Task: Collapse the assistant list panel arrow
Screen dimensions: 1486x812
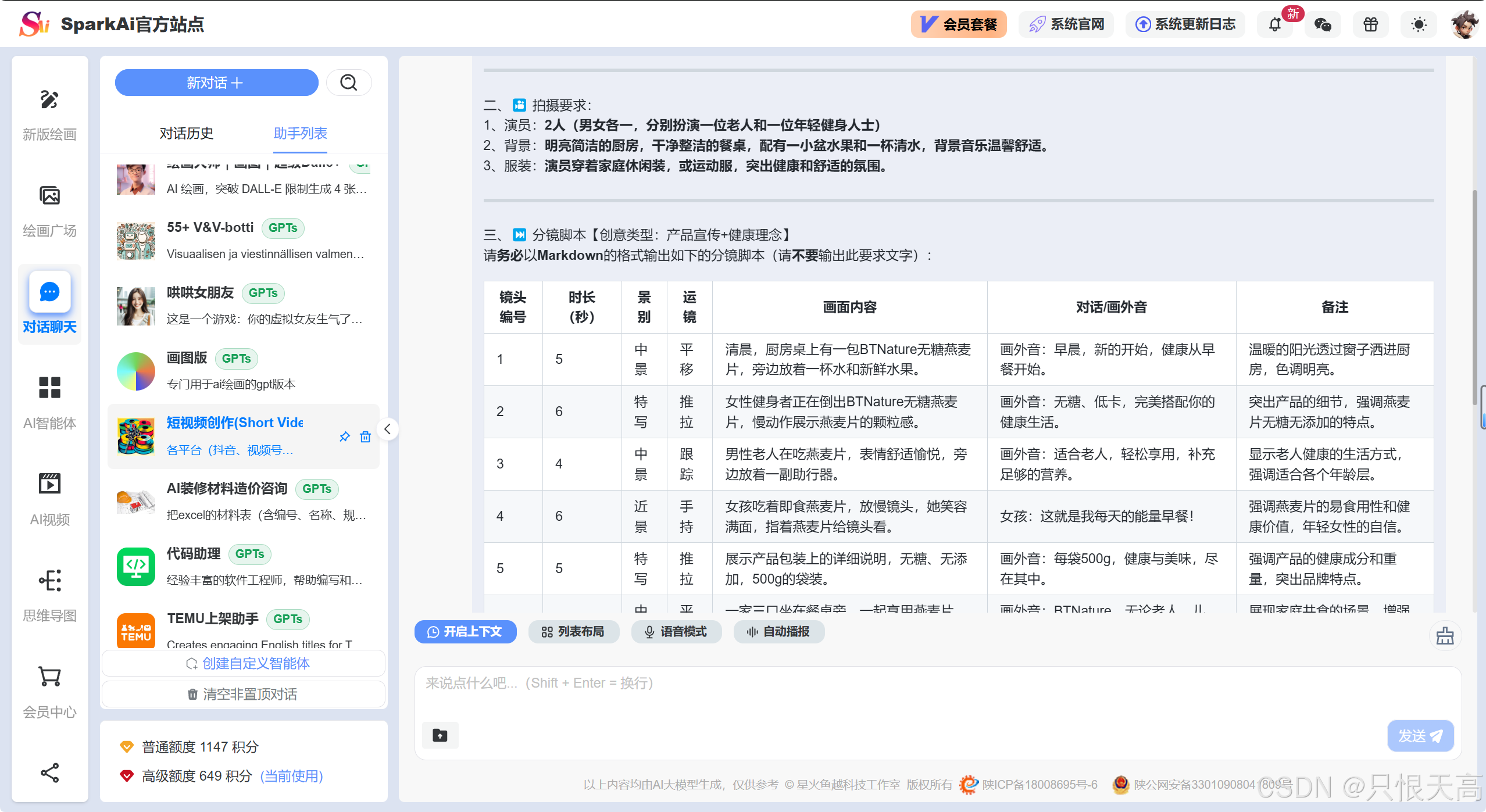Action: [x=387, y=430]
